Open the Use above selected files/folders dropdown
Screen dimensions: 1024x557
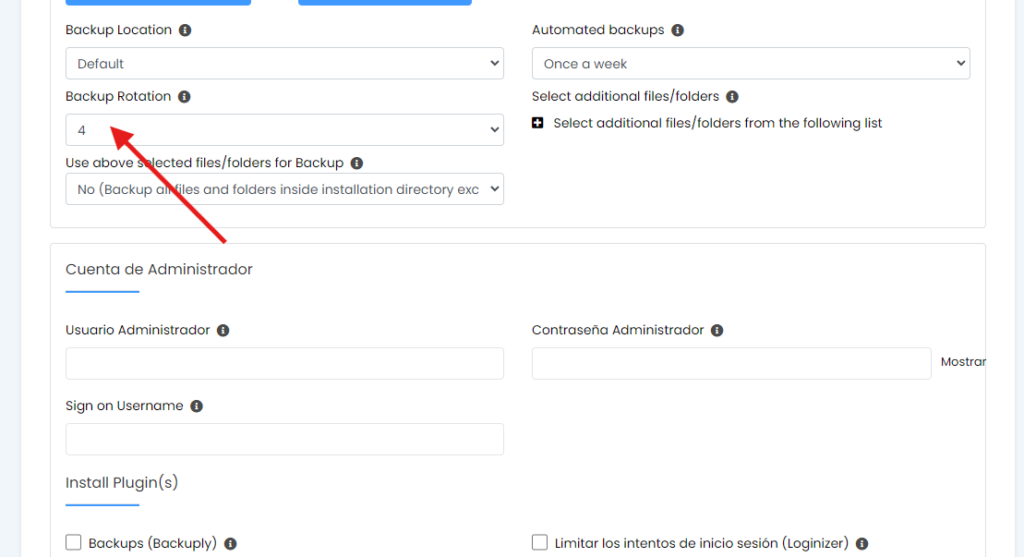pyautogui.click(x=284, y=189)
